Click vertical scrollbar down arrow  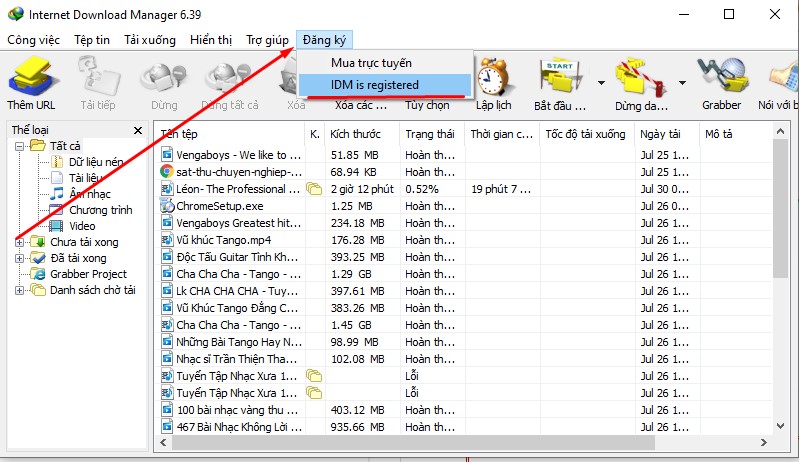click(x=781, y=426)
